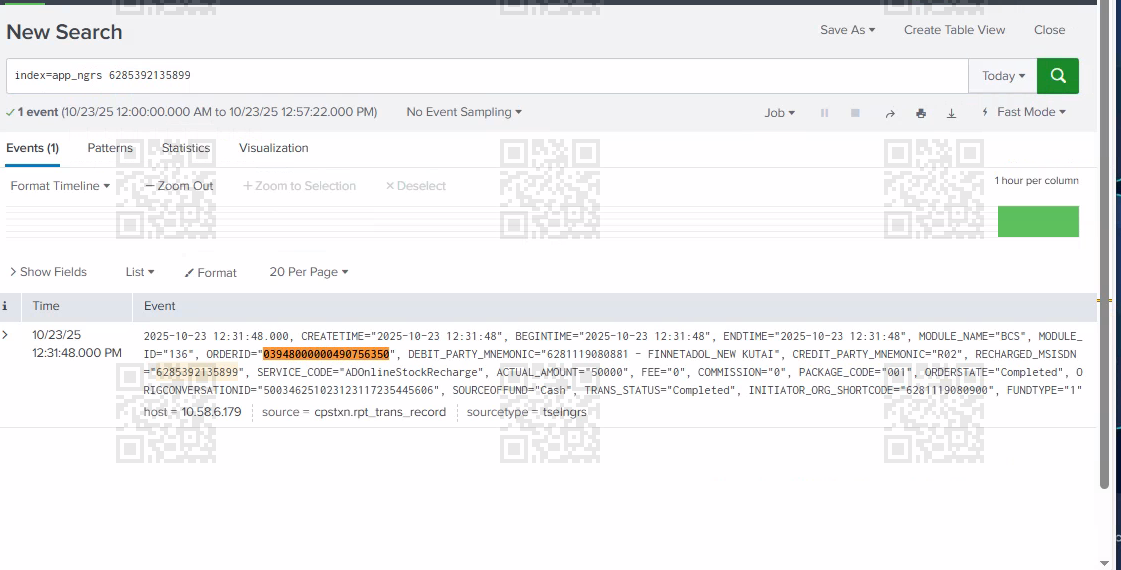
Task: Open 20 Per Page dropdown
Action: pyautogui.click(x=309, y=272)
